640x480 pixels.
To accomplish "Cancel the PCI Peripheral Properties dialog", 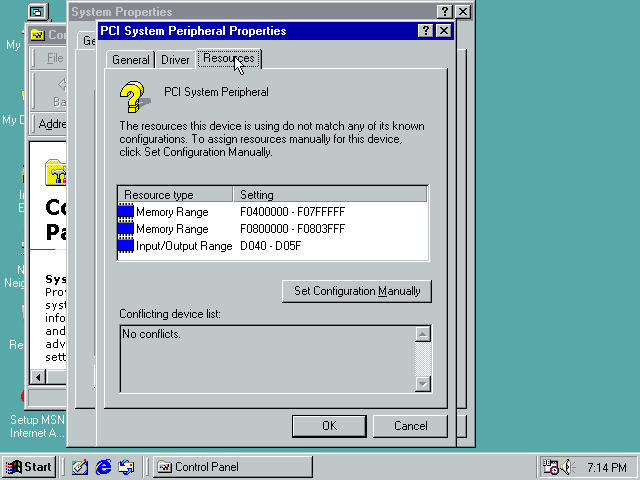I will click(410, 426).
